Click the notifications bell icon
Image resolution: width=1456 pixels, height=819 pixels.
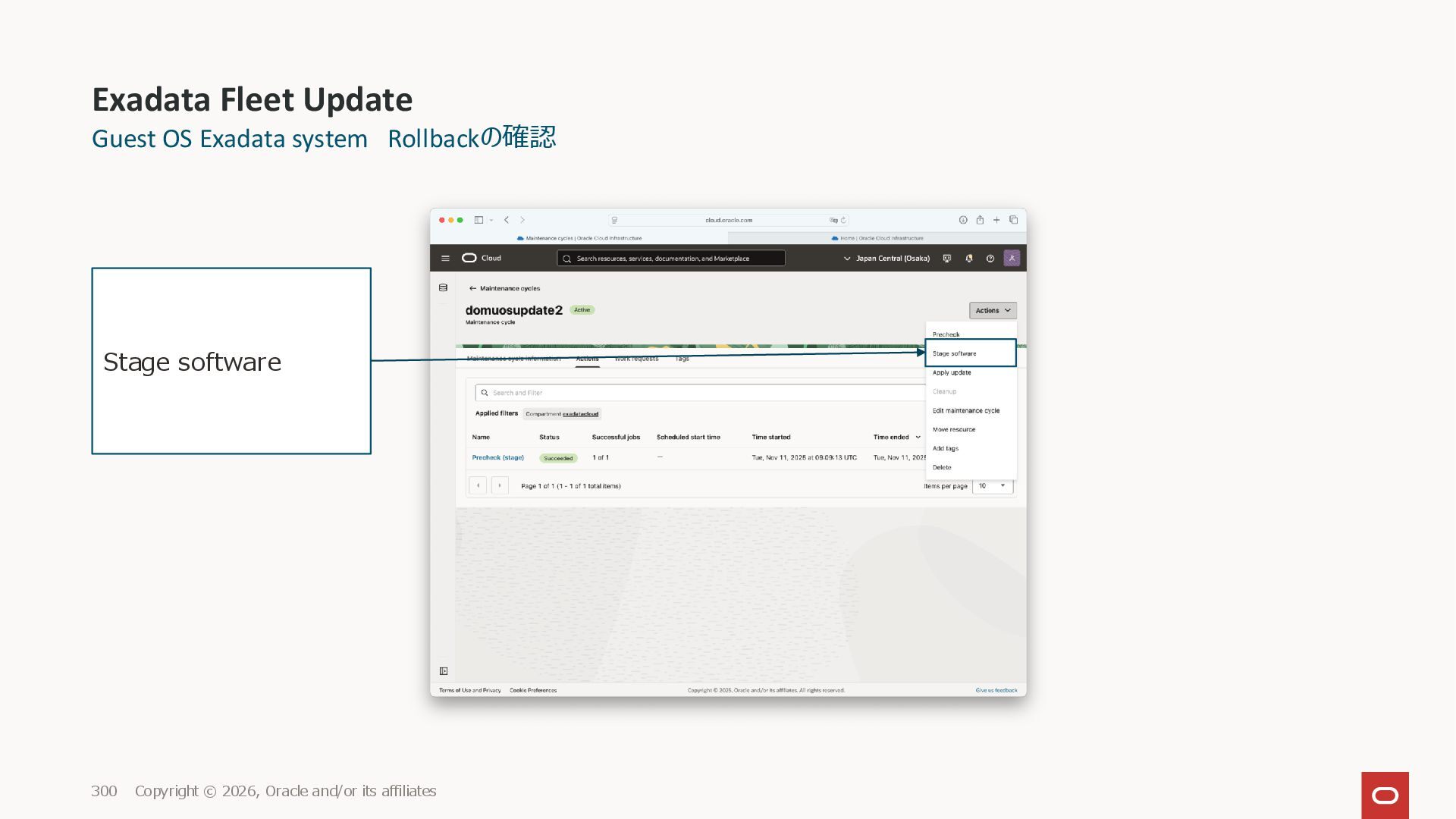click(968, 259)
